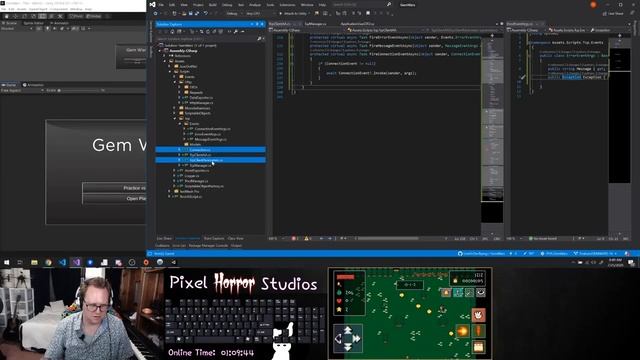Click the purple Visual Studio taskbar icon
This screenshot has height=360, width=640.
(76, 262)
